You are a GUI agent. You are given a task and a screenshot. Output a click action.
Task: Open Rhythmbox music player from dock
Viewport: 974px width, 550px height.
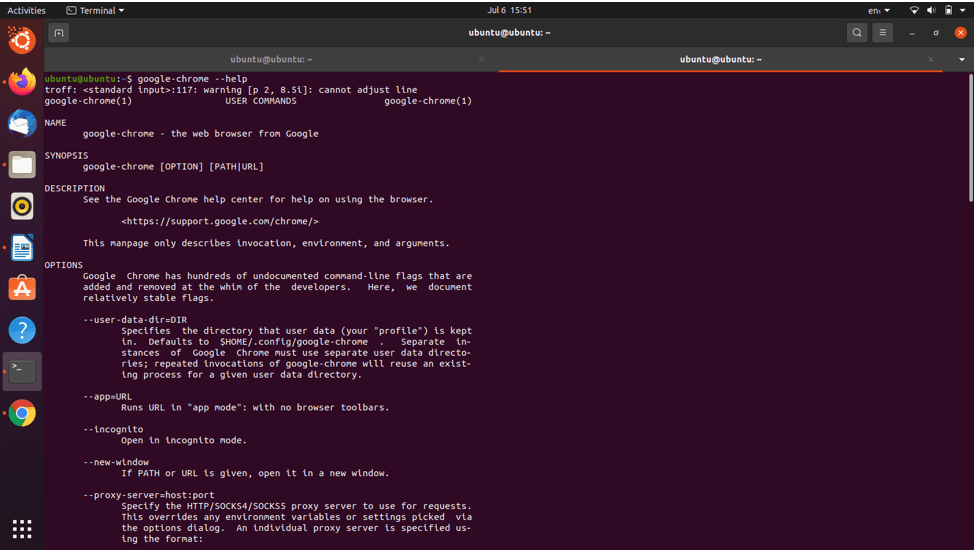[x=22, y=206]
